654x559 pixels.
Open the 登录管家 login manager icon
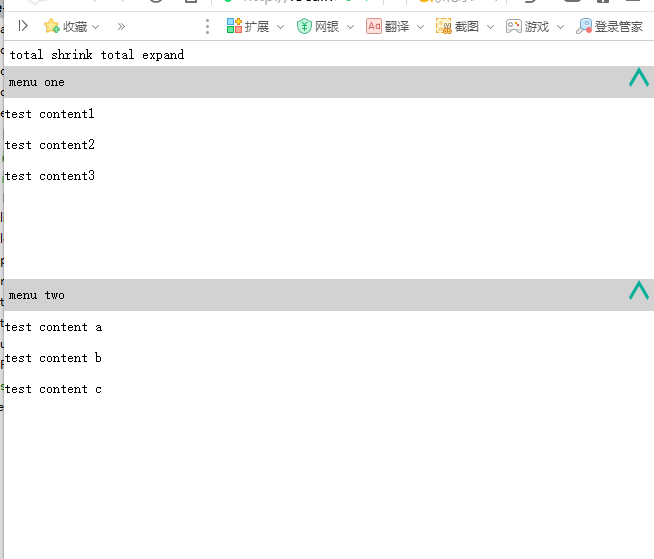584,26
